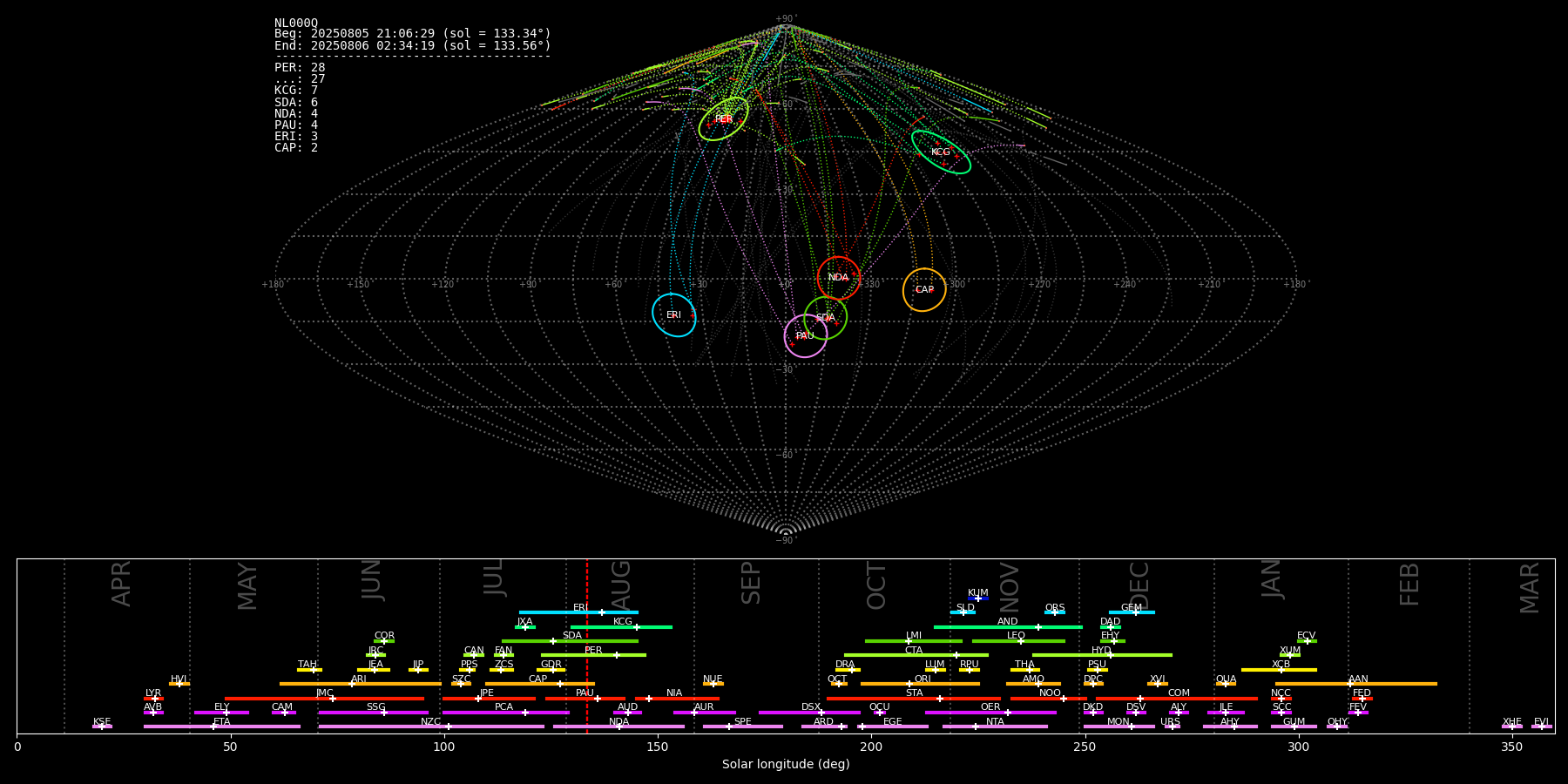Click the 'CAP: 2' legend entry

tap(296, 147)
